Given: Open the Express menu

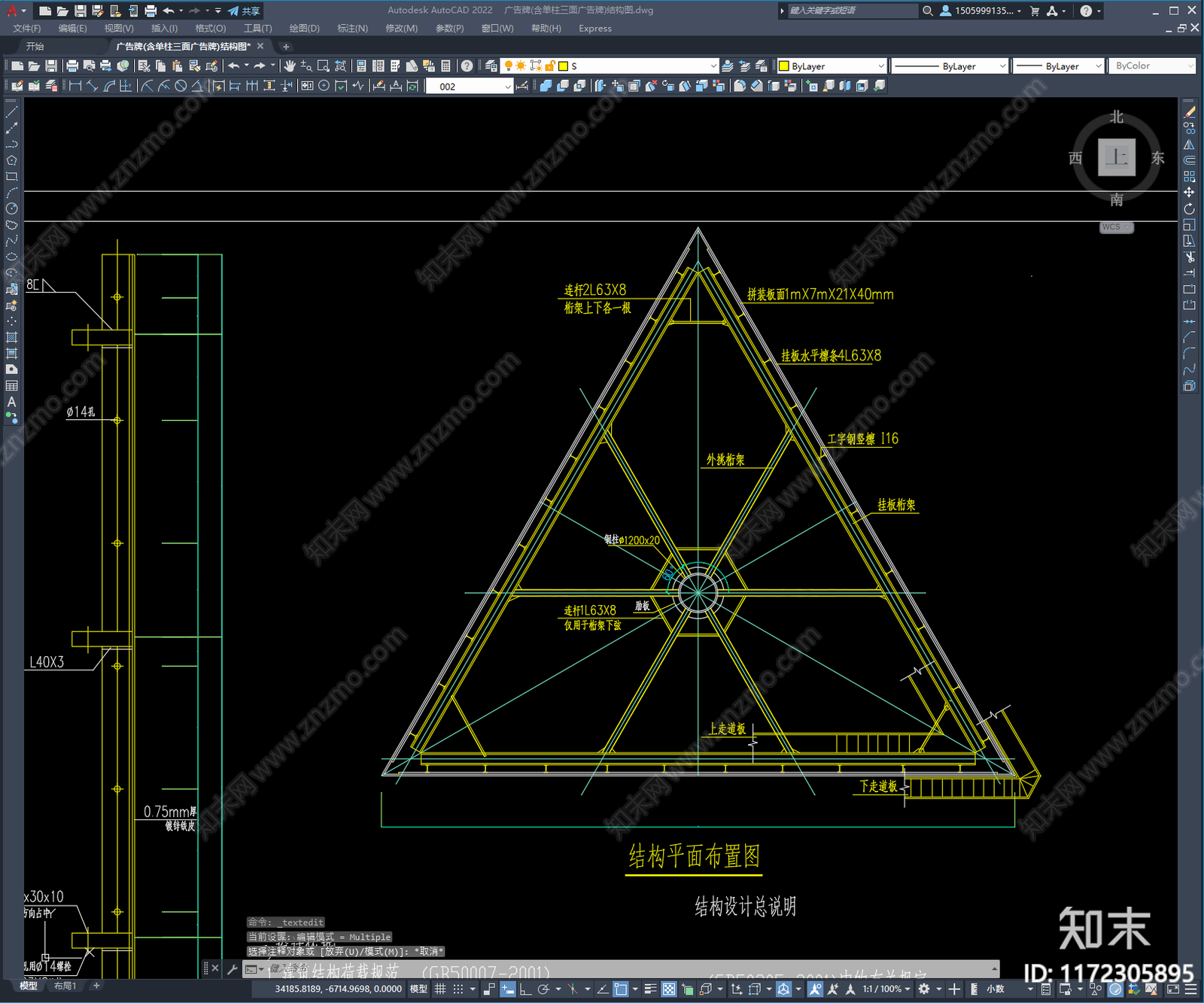Looking at the screenshot, I should tap(595, 29).
